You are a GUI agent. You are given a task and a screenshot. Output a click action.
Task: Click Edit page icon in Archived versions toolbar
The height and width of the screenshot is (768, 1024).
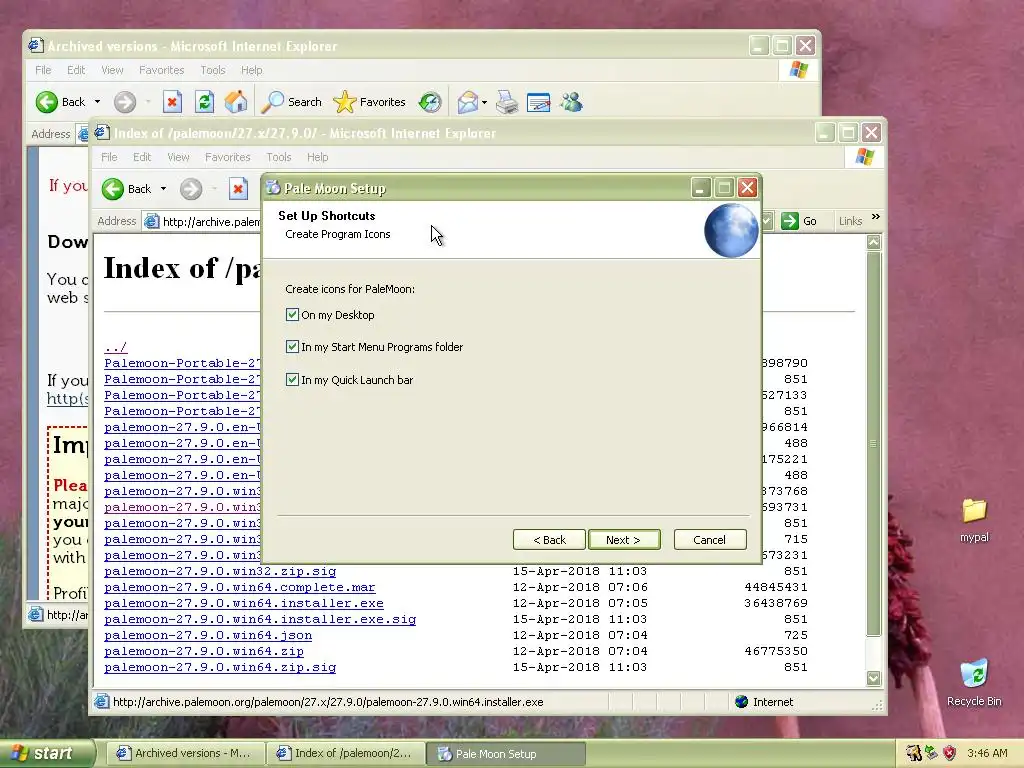click(539, 102)
